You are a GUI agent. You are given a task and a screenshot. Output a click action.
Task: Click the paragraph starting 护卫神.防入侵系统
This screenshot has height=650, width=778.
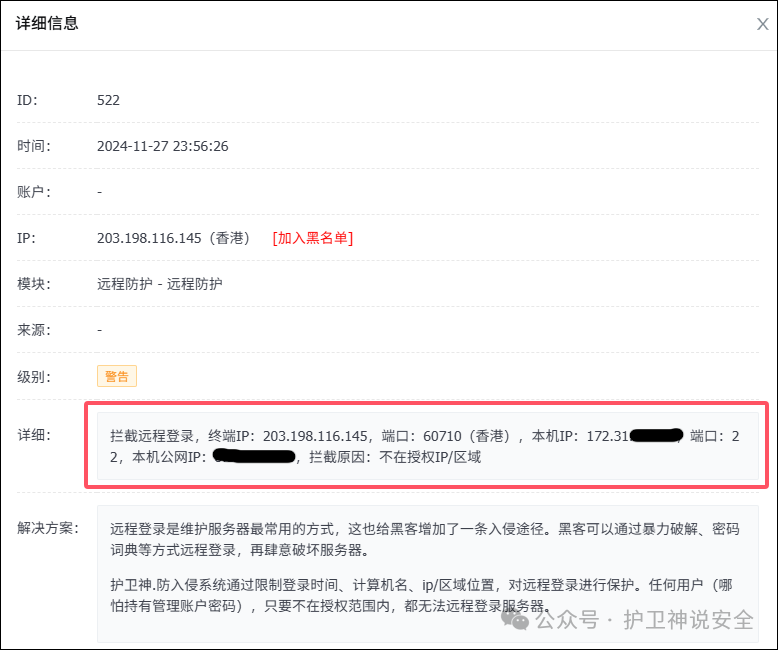(x=421, y=595)
